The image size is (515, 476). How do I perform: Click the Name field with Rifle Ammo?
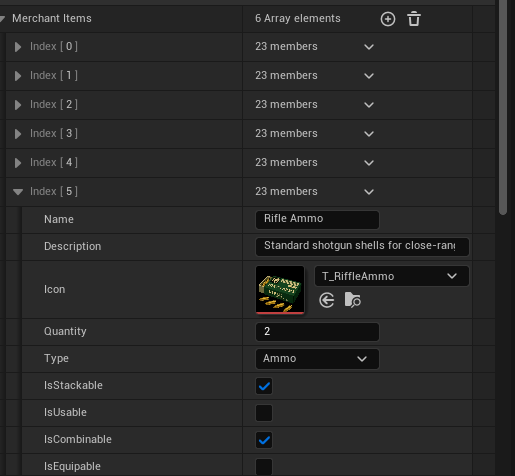pos(317,220)
